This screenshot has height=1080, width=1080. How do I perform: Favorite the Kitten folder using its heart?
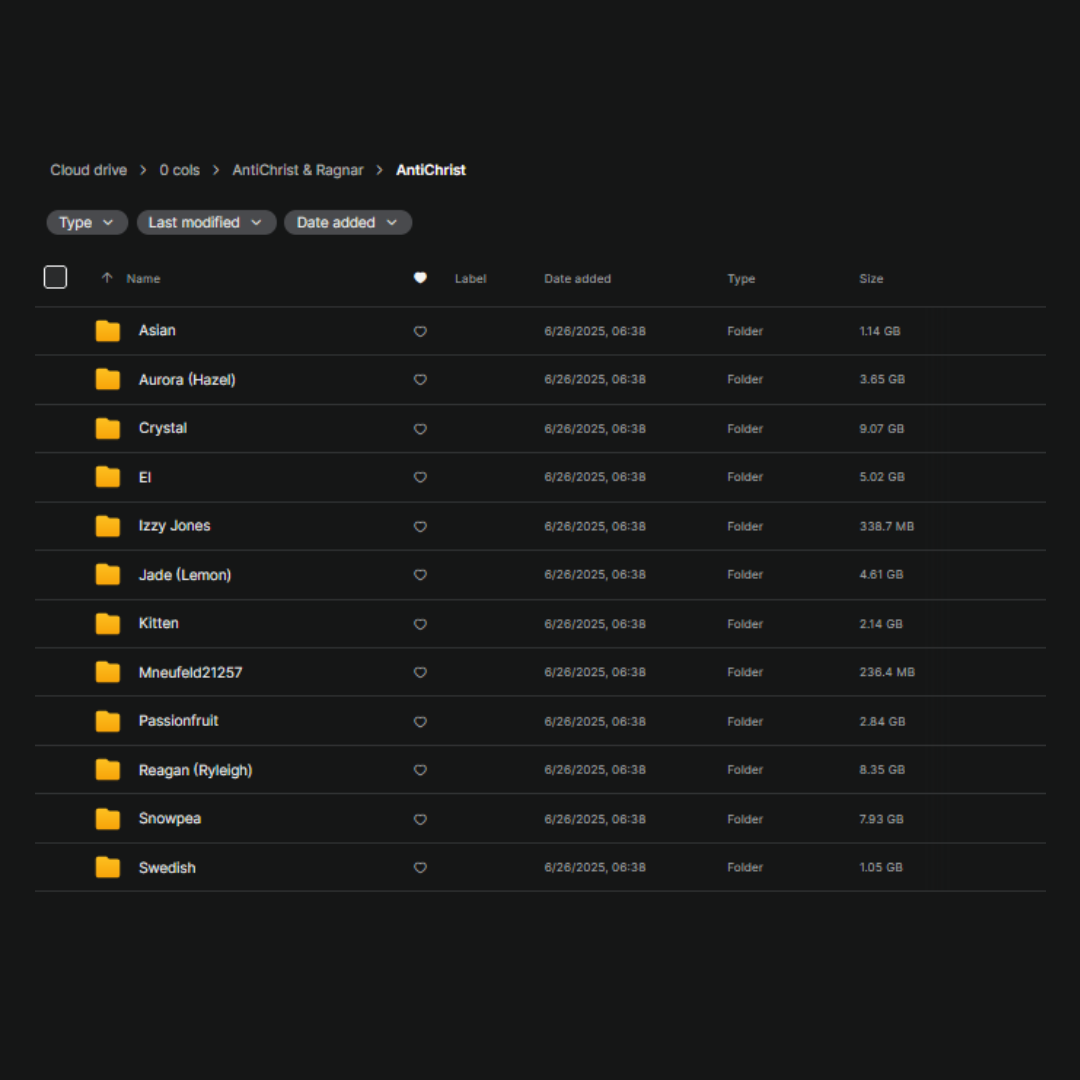pos(420,624)
